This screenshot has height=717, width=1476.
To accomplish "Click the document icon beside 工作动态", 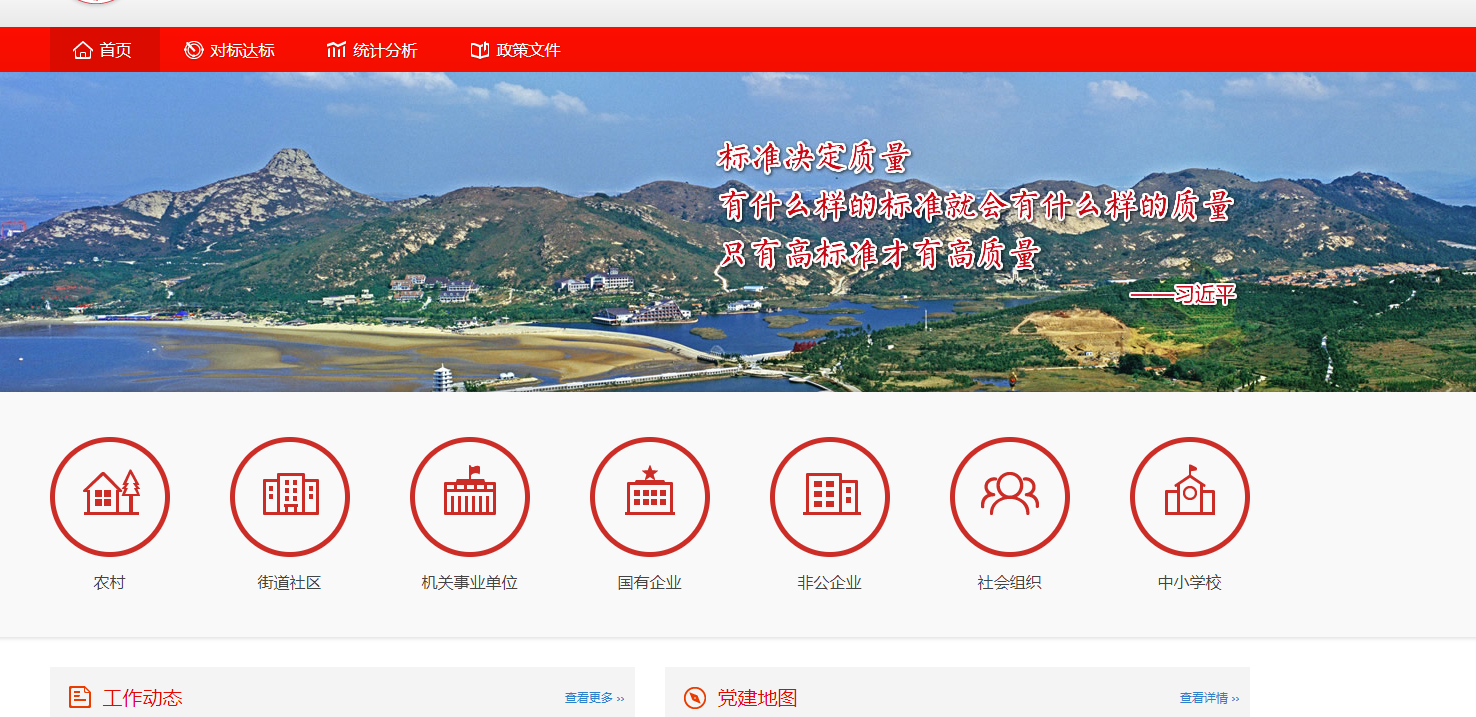I will click(x=80, y=697).
